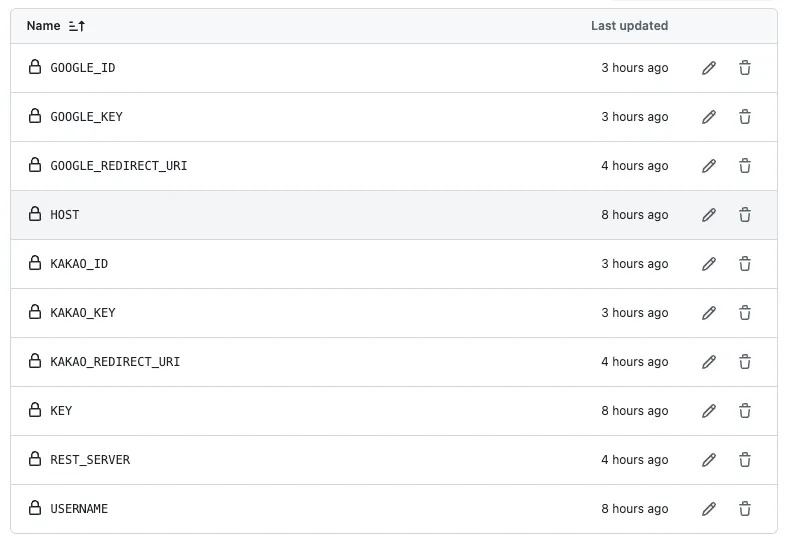The width and height of the screenshot is (790, 544).
Task: Delete the GOOGLE_ID secret
Action: pyautogui.click(x=745, y=68)
